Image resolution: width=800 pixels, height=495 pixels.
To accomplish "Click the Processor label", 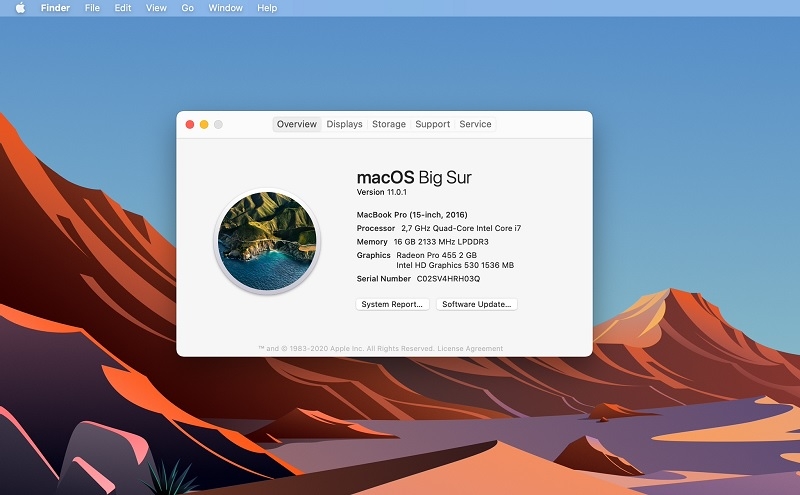I will 376,228.
